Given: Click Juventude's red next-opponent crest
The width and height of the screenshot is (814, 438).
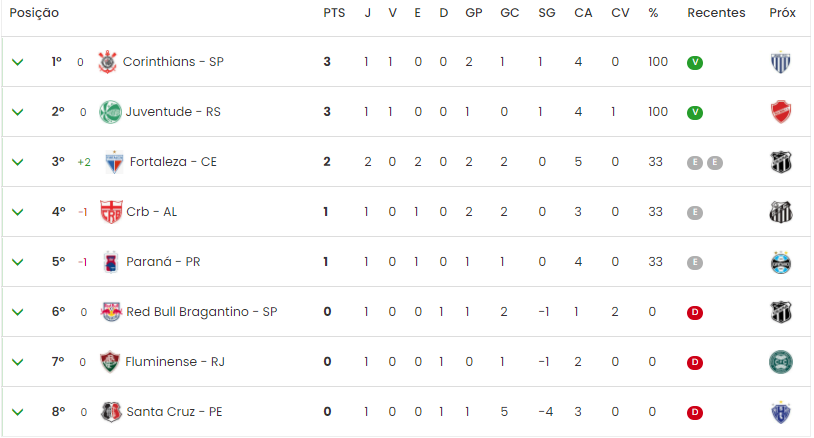Looking at the screenshot, I should click(781, 112).
